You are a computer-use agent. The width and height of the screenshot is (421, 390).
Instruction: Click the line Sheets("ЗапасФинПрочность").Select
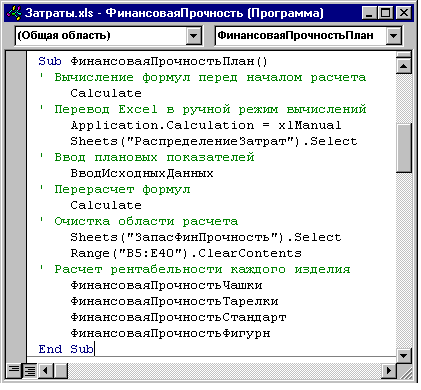206,237
